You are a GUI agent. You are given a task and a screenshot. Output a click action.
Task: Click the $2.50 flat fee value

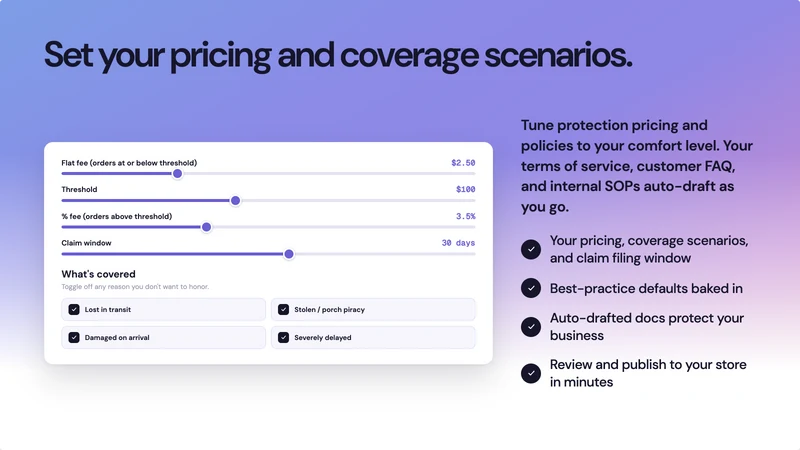point(463,163)
